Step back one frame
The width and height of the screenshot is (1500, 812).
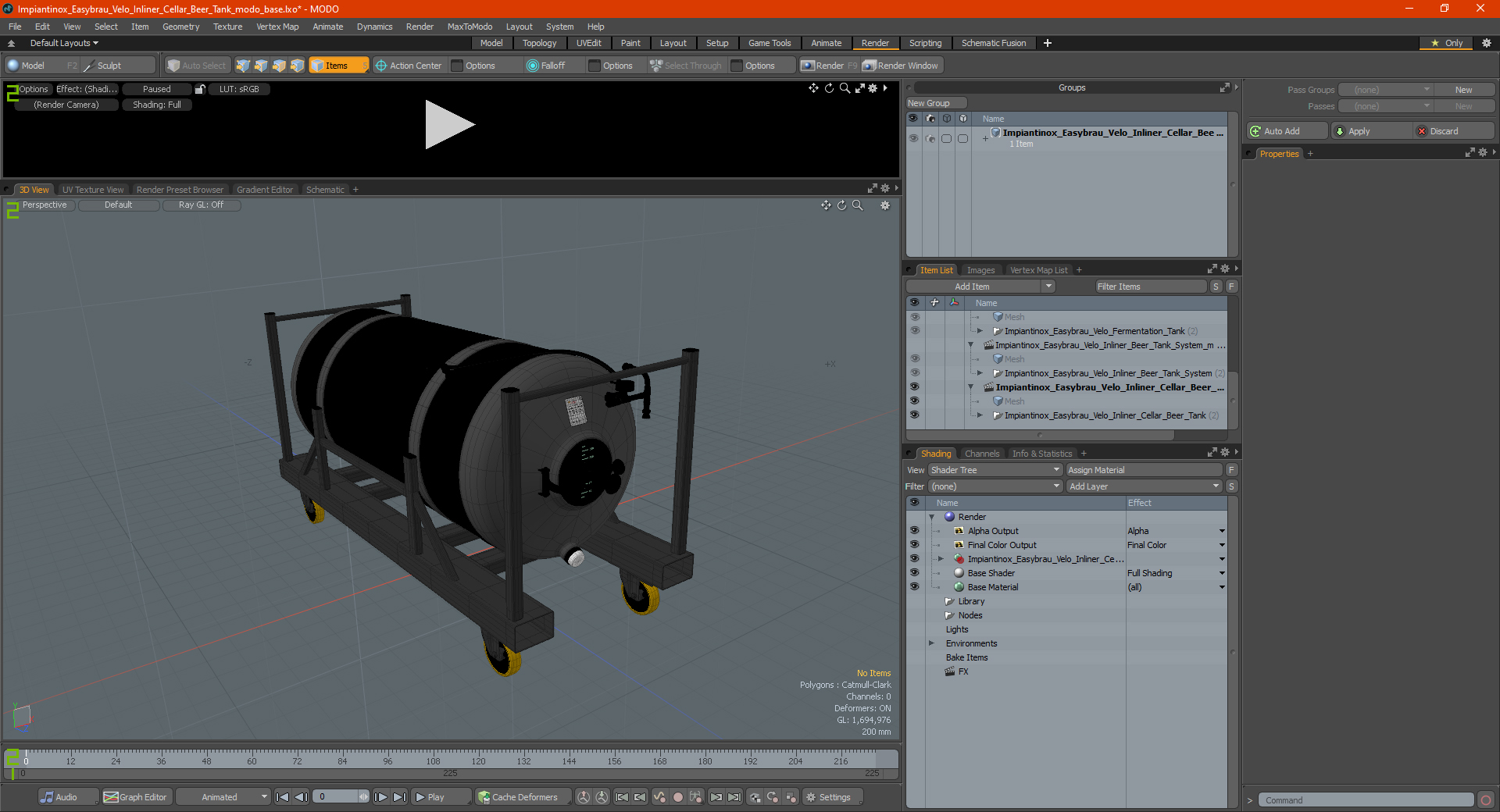click(x=301, y=797)
